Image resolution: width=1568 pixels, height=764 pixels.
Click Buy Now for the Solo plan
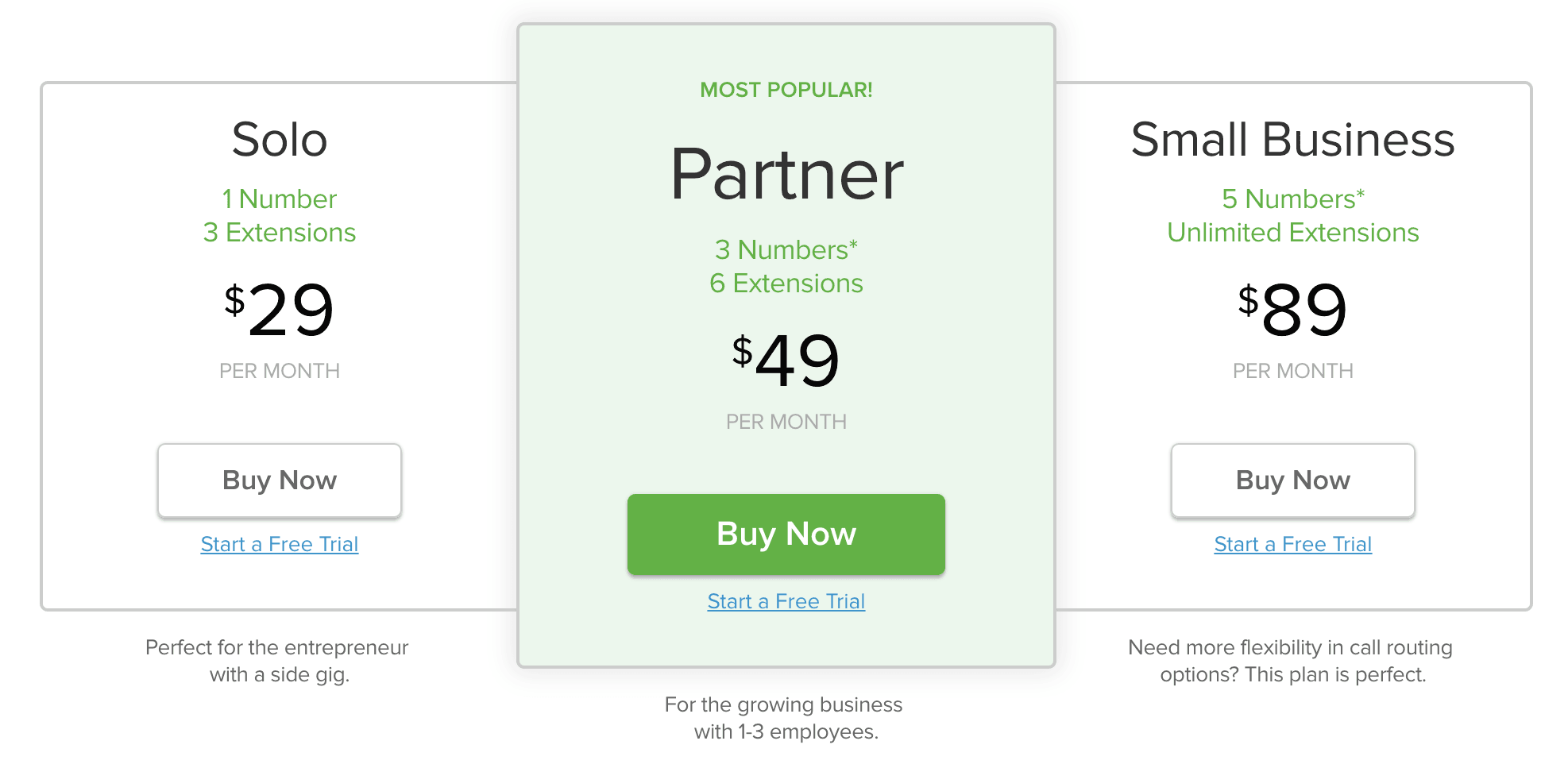tap(280, 480)
